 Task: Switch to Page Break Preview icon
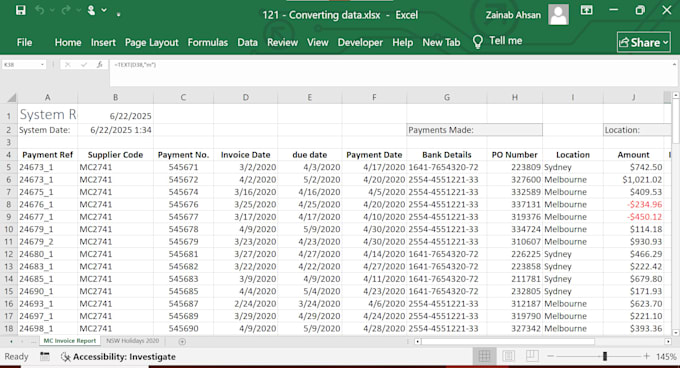[x=532, y=356]
